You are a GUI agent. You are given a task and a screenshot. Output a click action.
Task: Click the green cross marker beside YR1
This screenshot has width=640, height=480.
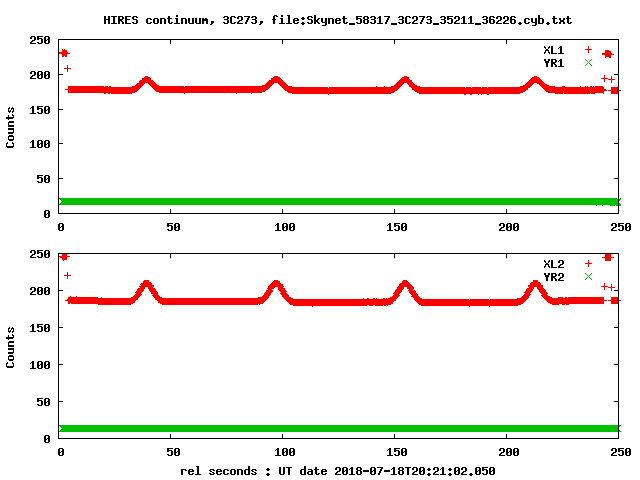588,63
